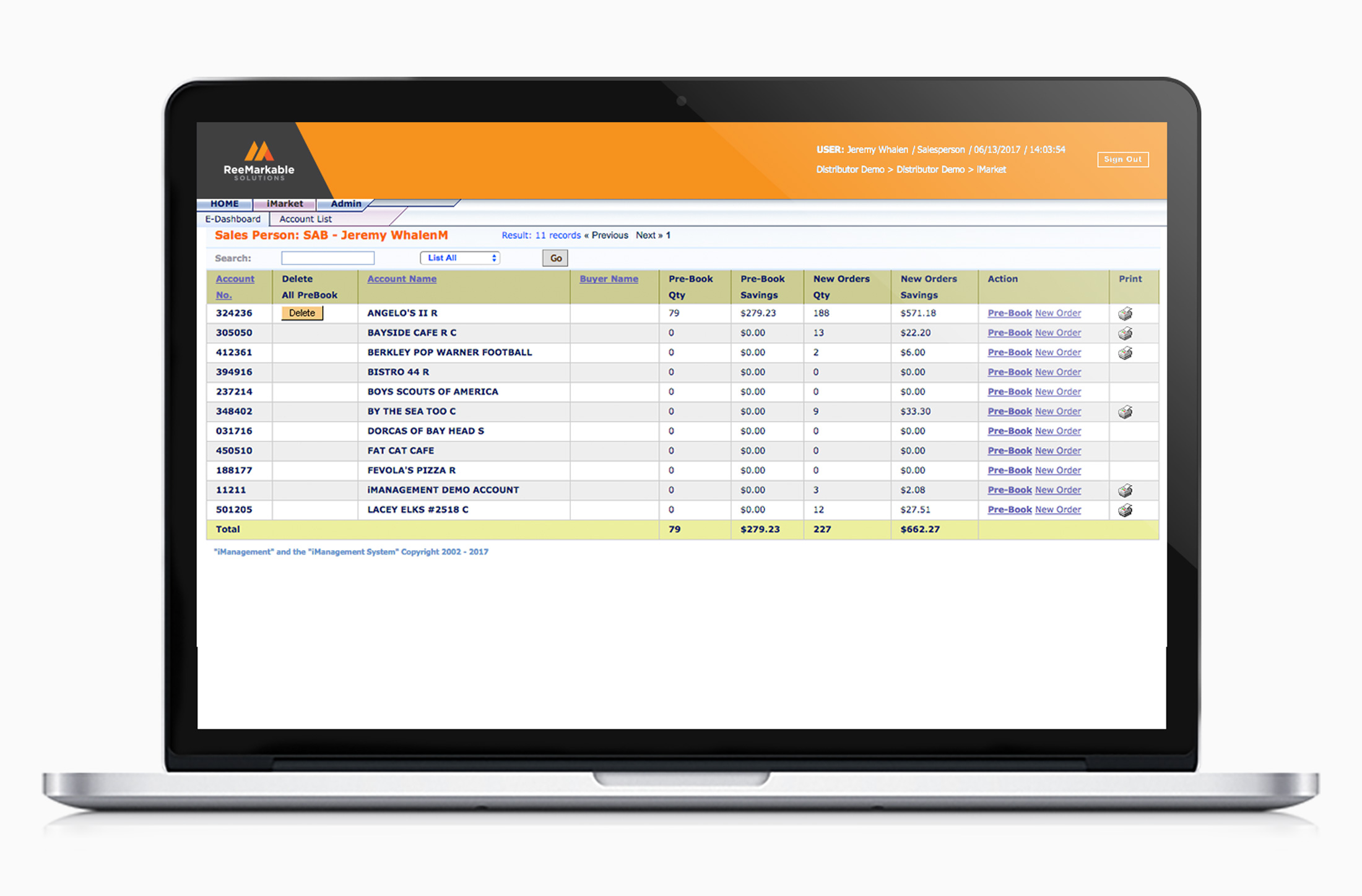Click the iManagement copyright footer text

pos(351,552)
